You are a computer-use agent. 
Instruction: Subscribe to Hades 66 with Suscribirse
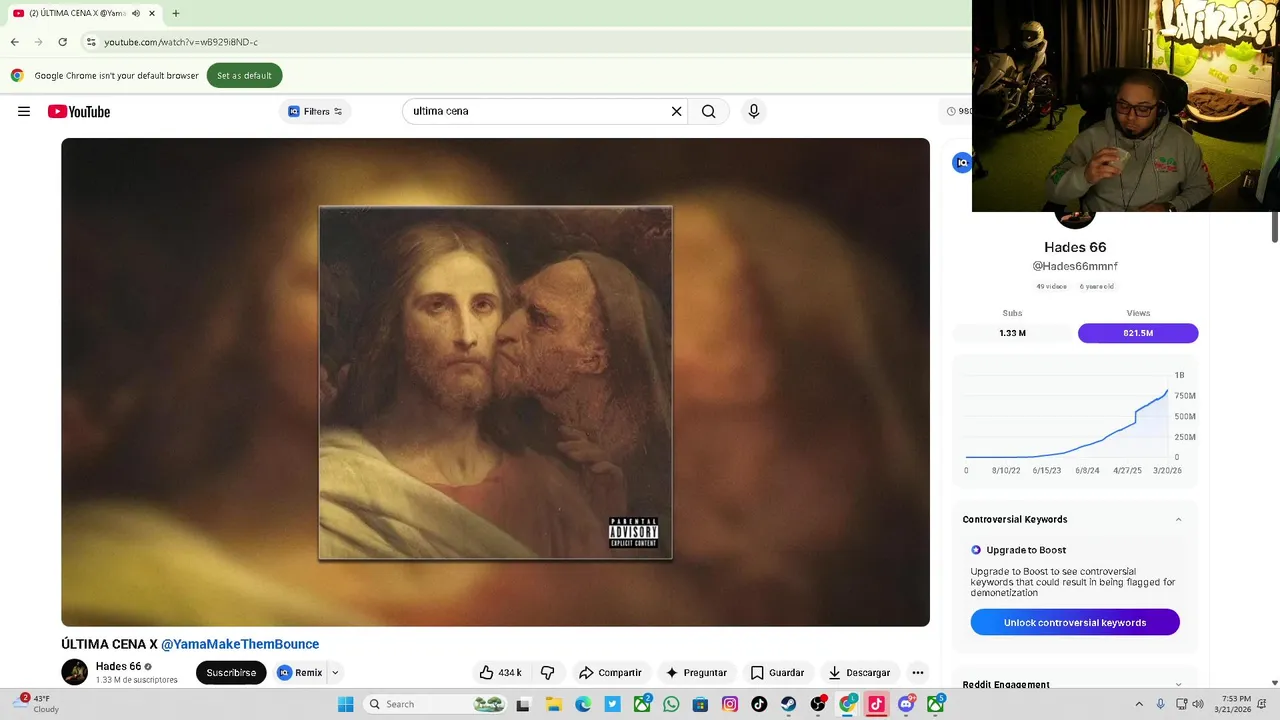(231, 672)
